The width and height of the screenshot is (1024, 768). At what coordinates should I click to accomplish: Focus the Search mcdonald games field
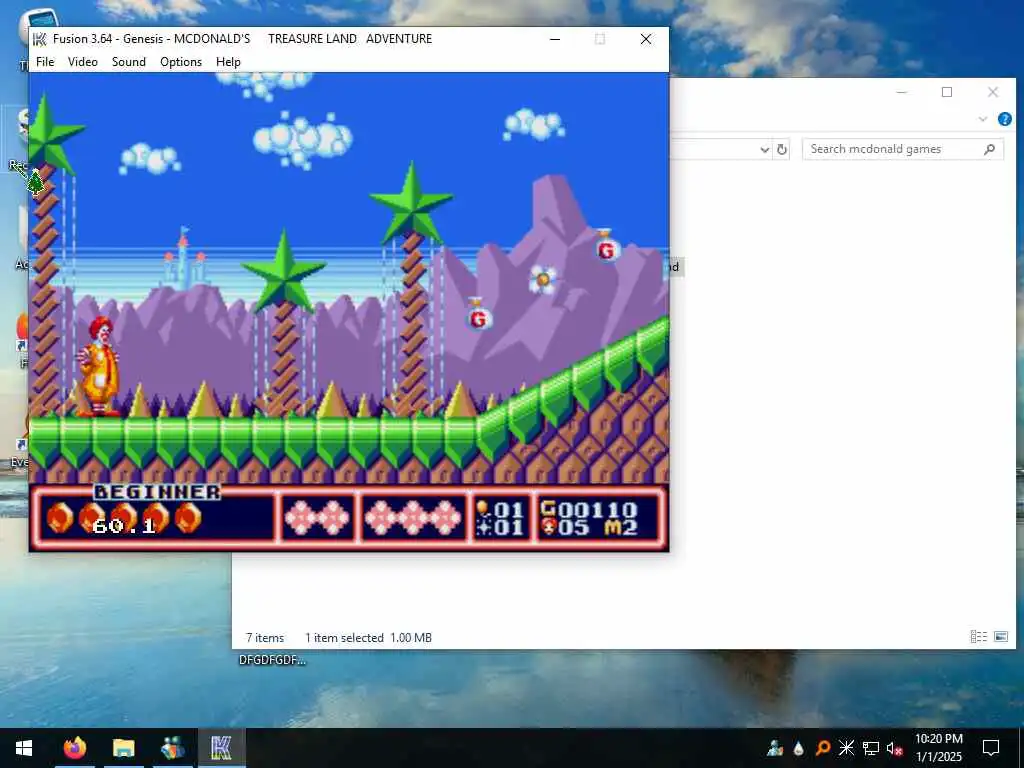point(903,150)
